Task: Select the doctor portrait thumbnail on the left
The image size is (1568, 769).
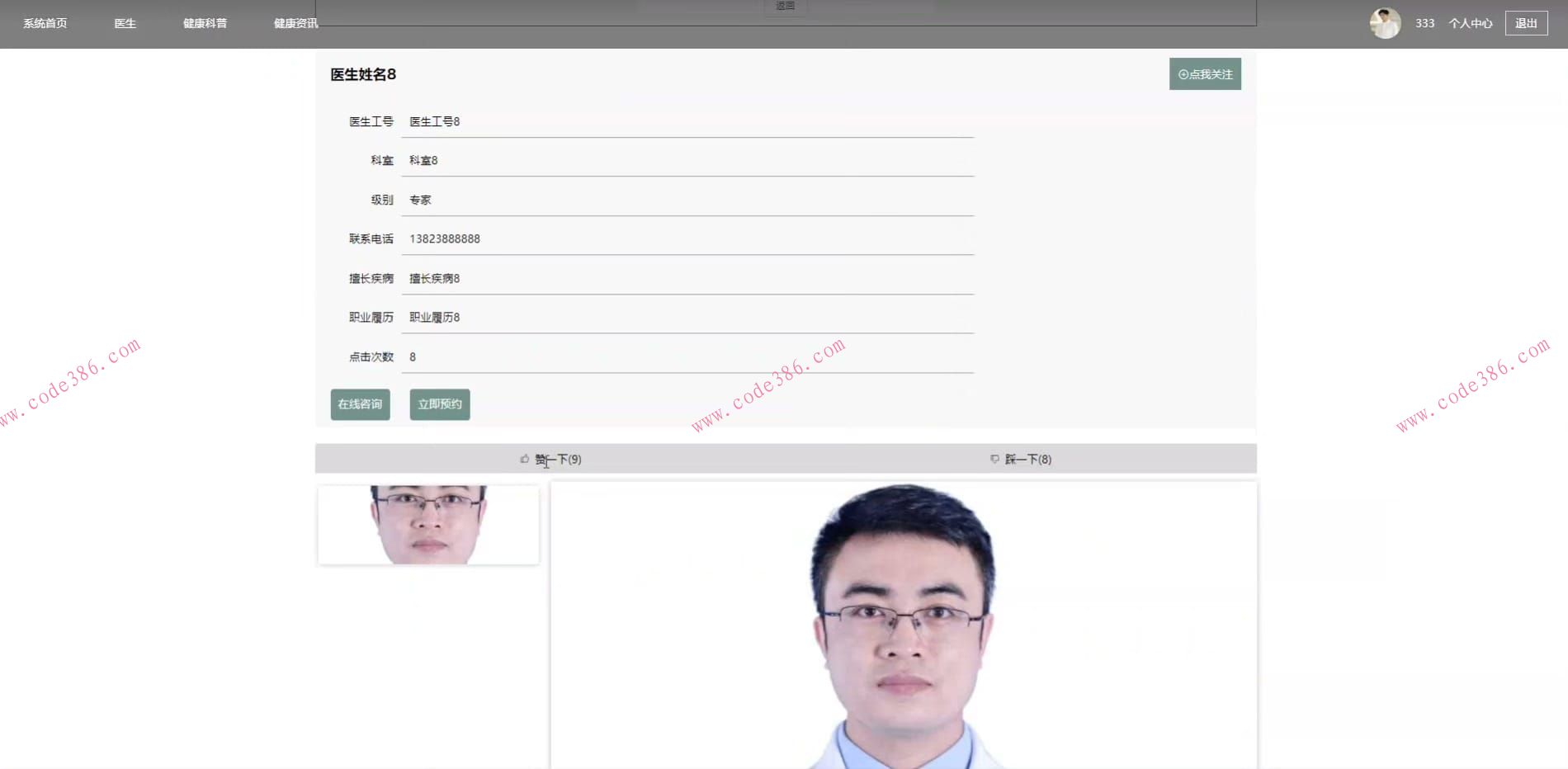Action: click(427, 523)
